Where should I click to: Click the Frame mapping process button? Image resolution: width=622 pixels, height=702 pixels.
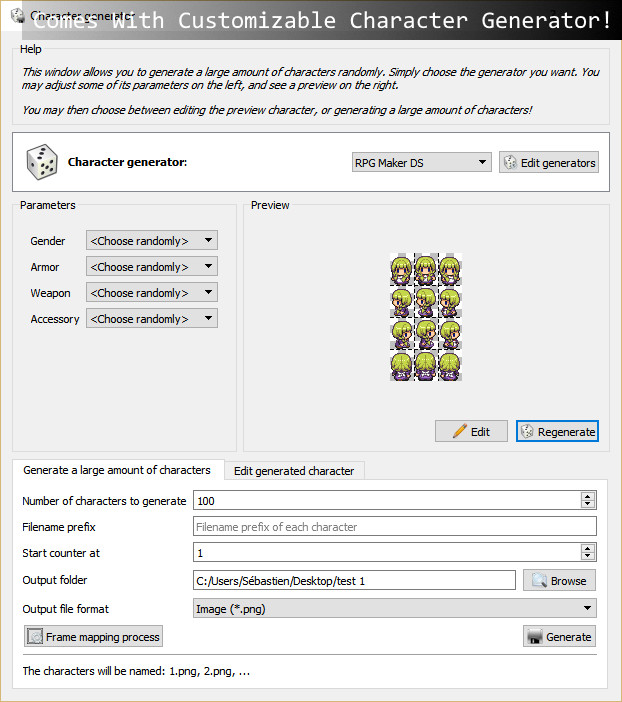pyautogui.click(x=93, y=636)
